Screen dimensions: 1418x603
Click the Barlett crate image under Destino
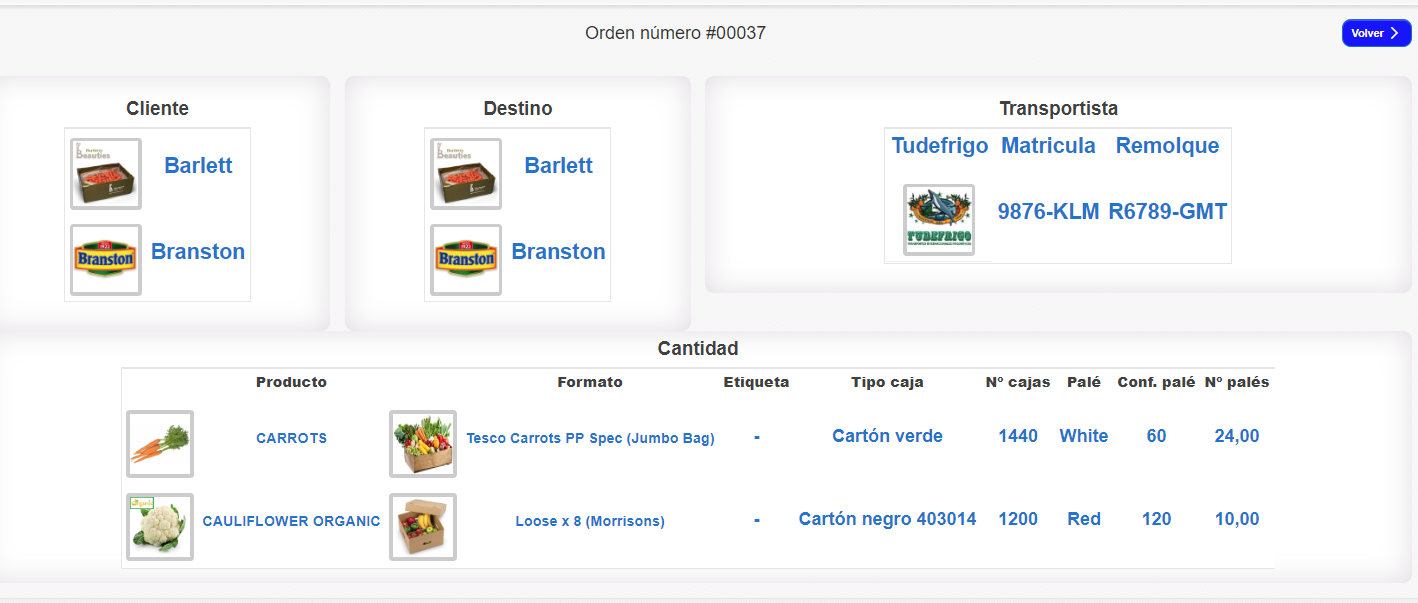pos(466,174)
